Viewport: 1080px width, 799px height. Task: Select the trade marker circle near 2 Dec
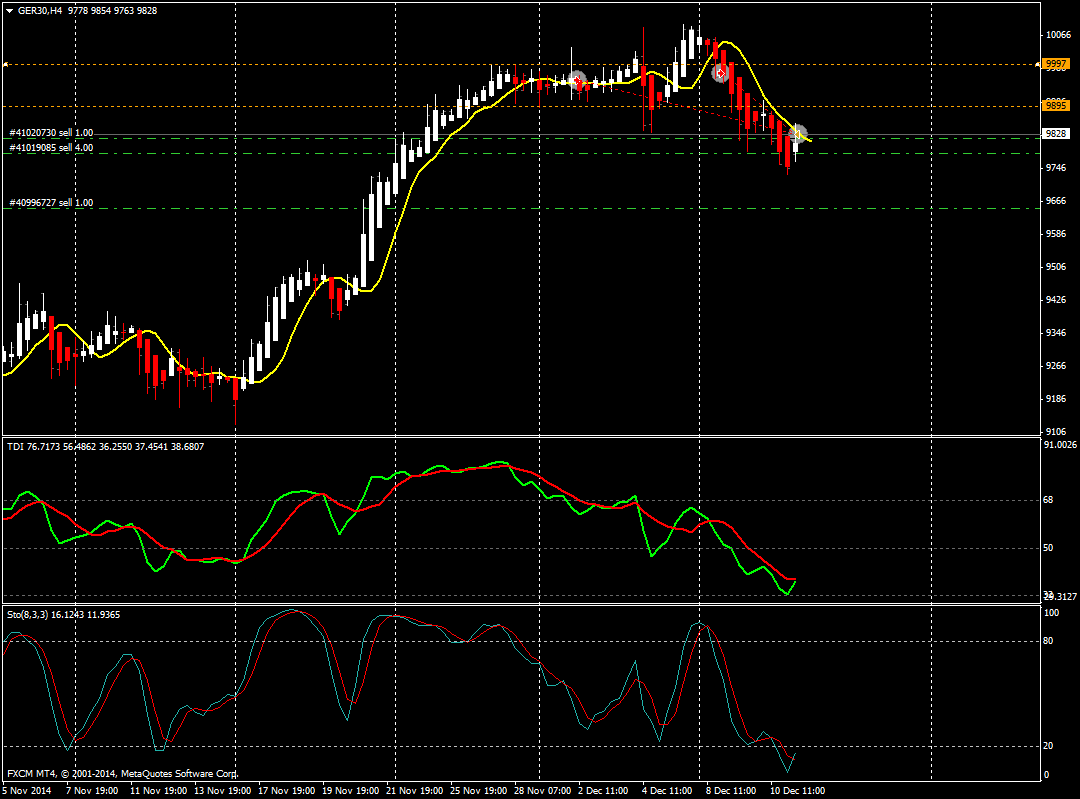pos(576,80)
